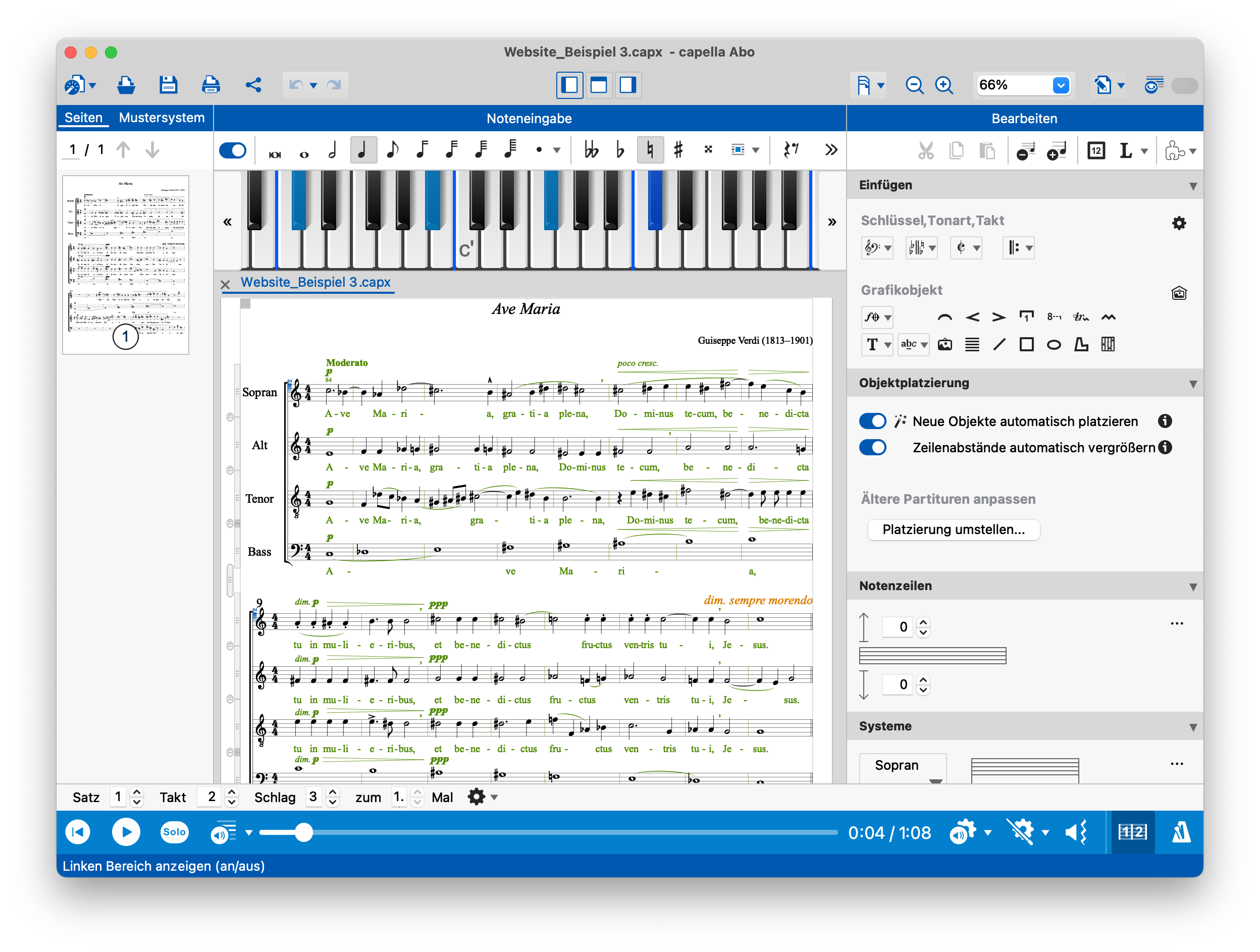Open the time signature dropdown
This screenshot has height=952, width=1260.
(967, 248)
